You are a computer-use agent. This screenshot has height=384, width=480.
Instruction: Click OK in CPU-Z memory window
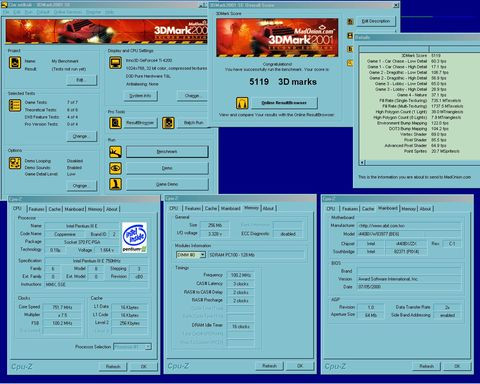300,366
